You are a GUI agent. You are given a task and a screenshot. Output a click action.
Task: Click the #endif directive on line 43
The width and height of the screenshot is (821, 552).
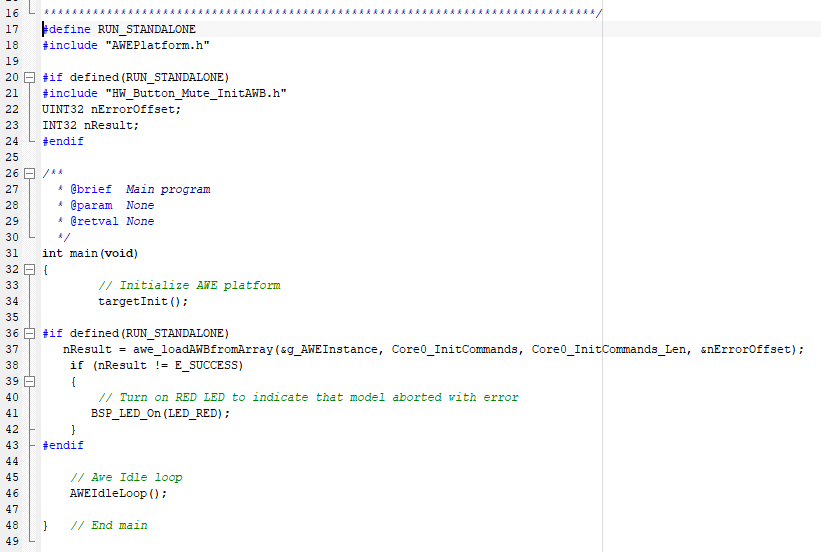coord(63,445)
